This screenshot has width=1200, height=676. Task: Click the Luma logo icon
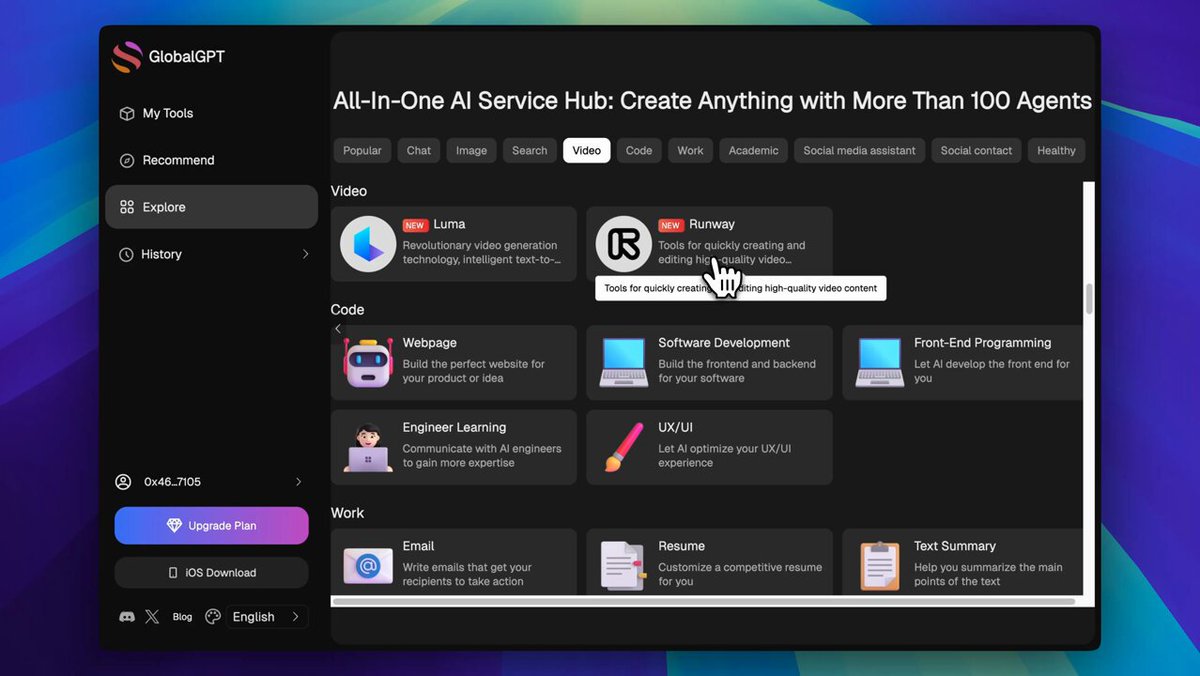pyautogui.click(x=368, y=244)
